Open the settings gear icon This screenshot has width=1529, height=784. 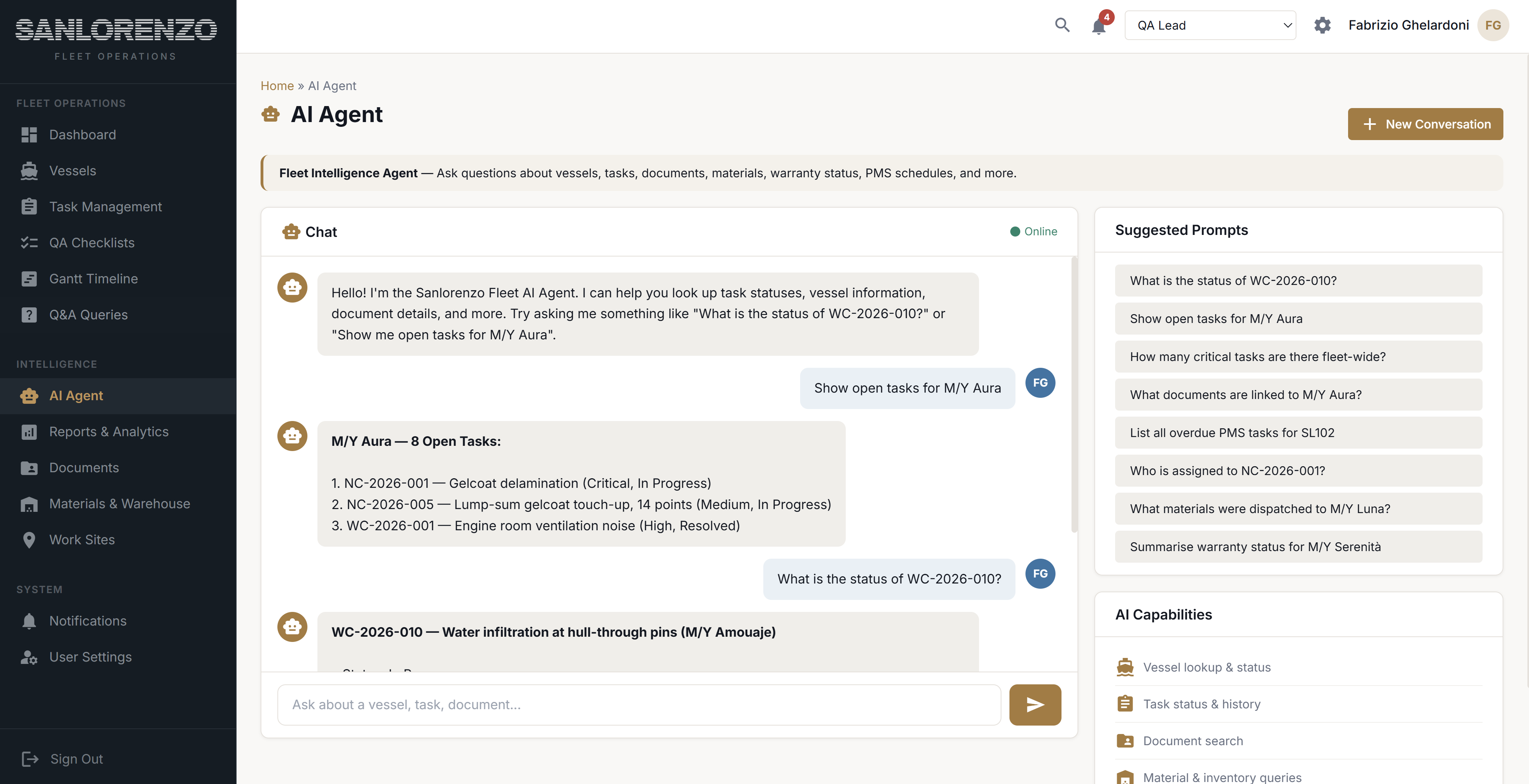click(x=1322, y=25)
